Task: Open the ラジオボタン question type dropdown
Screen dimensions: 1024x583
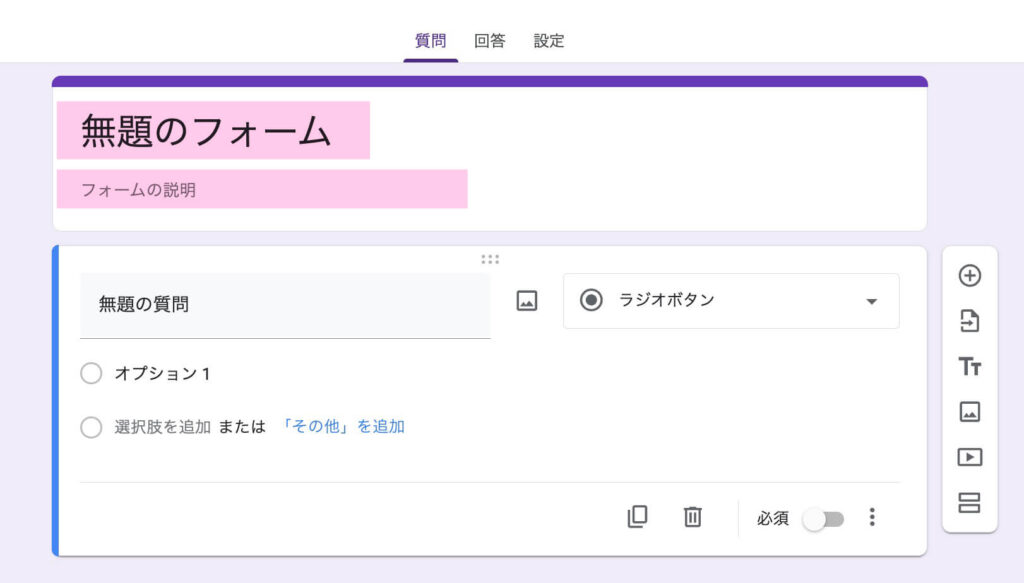Action: pos(731,301)
